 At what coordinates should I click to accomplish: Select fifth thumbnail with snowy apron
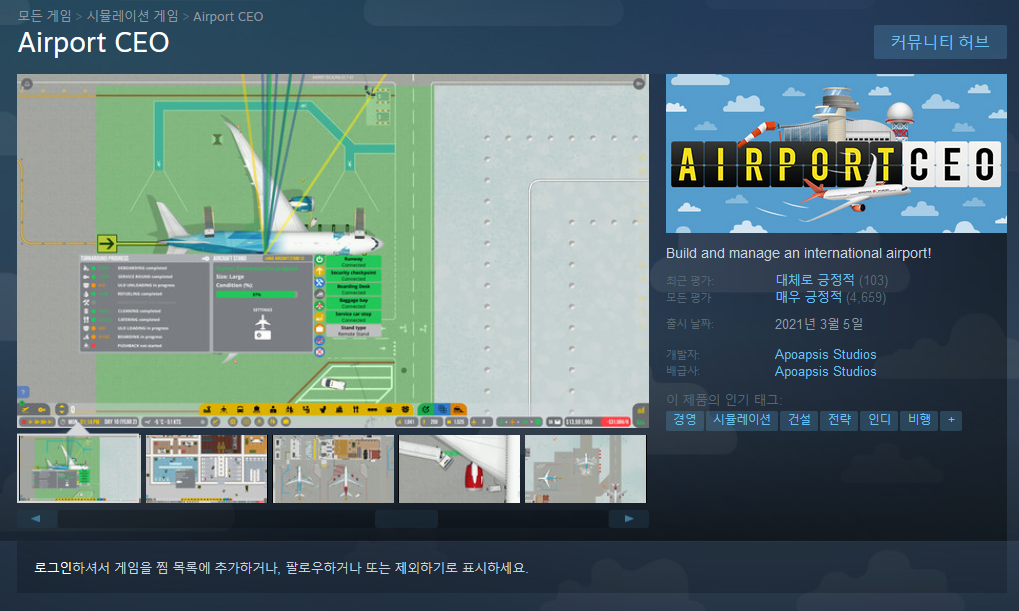point(586,469)
